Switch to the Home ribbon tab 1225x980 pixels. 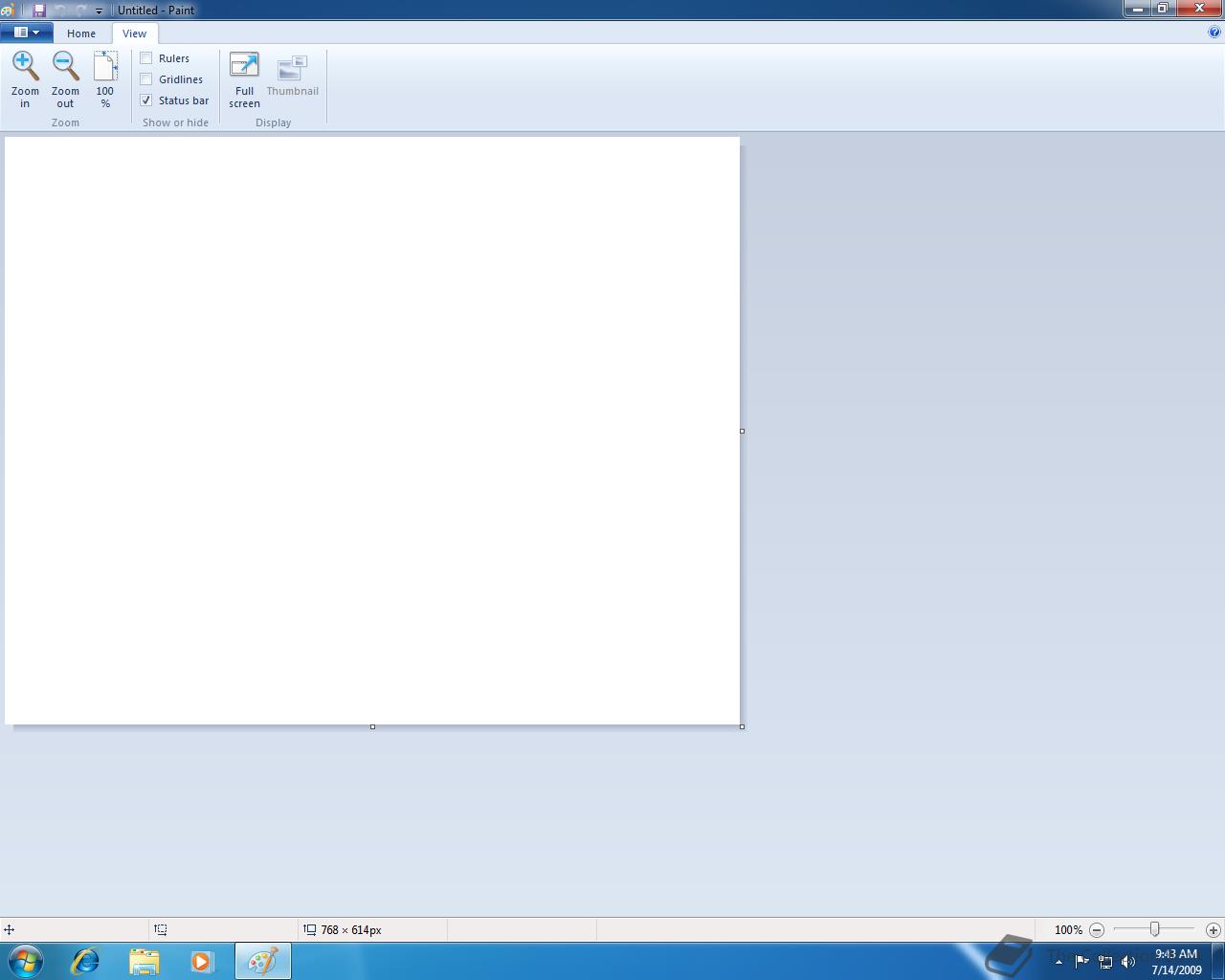click(81, 33)
